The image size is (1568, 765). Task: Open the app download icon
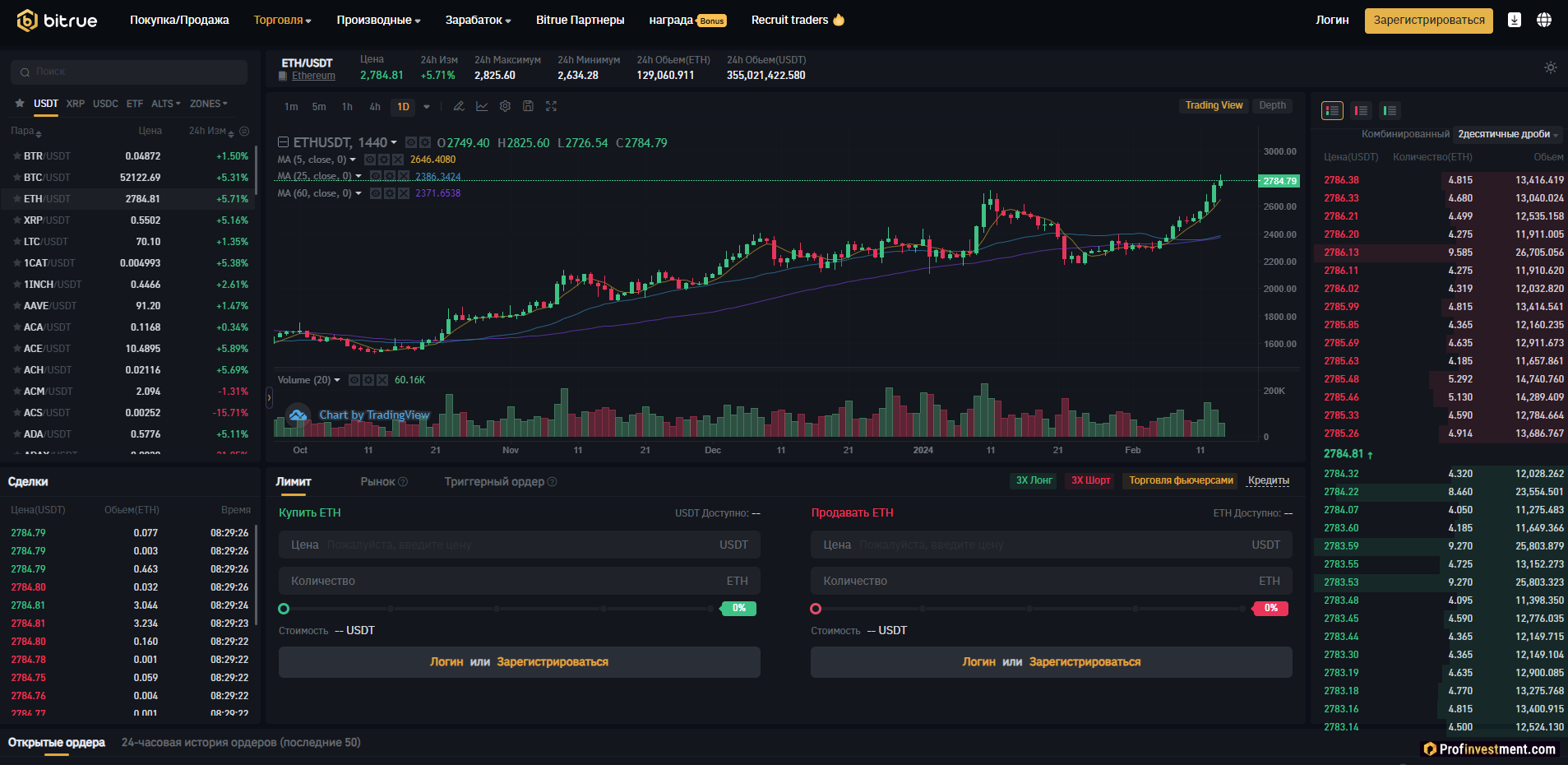click(x=1514, y=20)
